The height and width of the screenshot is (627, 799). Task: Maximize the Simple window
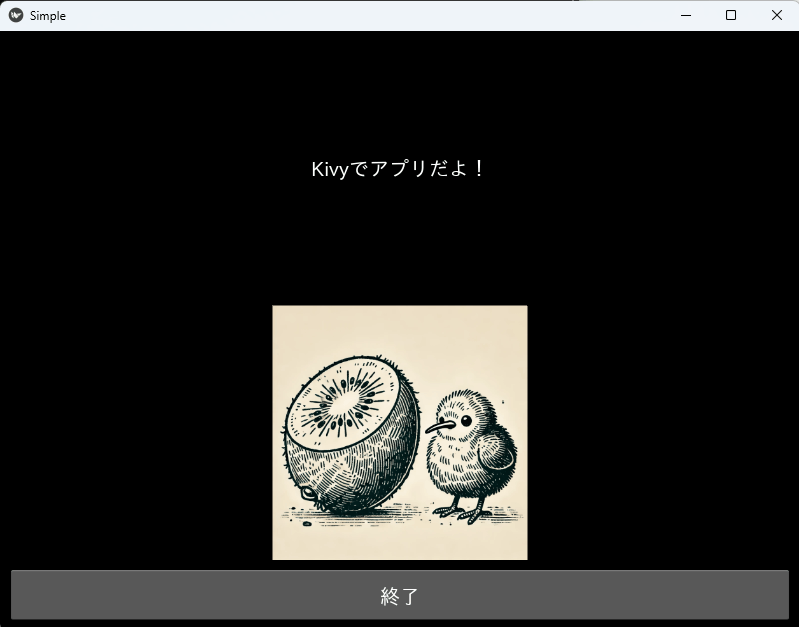point(731,15)
